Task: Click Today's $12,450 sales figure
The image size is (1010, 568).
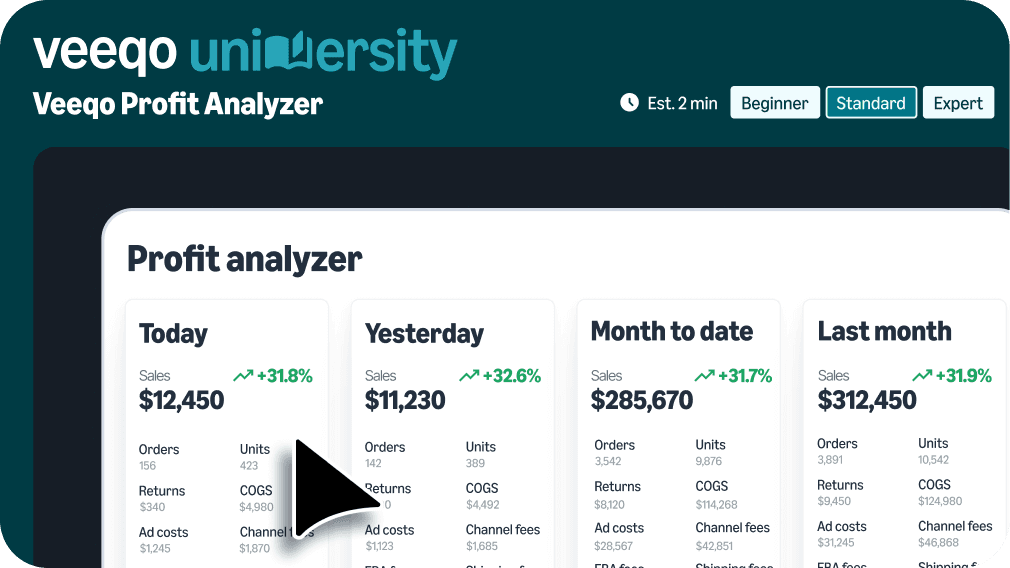Action: click(181, 401)
